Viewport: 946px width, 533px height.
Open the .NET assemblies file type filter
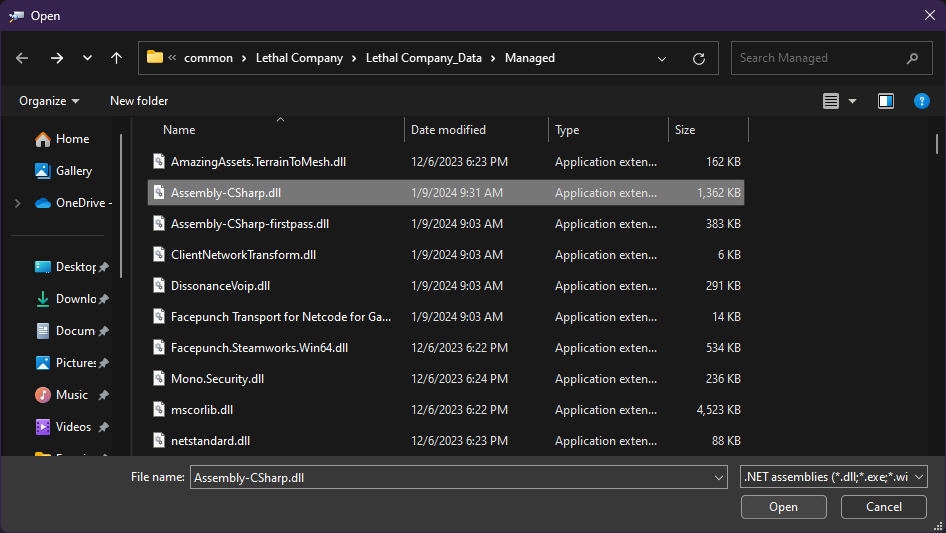[833, 477]
